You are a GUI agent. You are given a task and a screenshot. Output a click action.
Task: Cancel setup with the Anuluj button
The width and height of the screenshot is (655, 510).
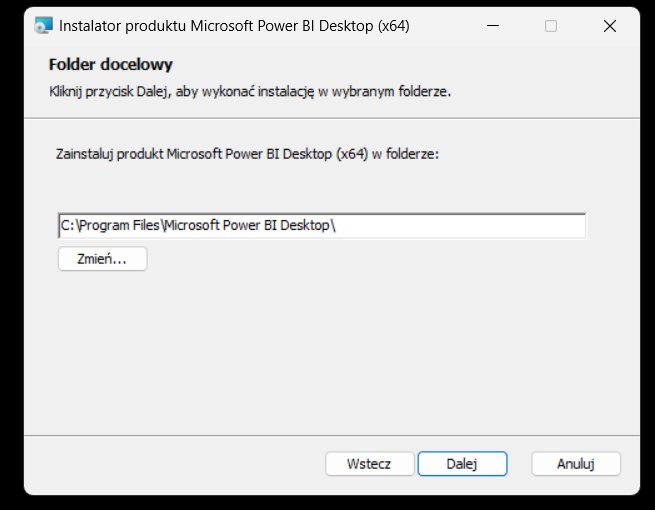point(576,464)
